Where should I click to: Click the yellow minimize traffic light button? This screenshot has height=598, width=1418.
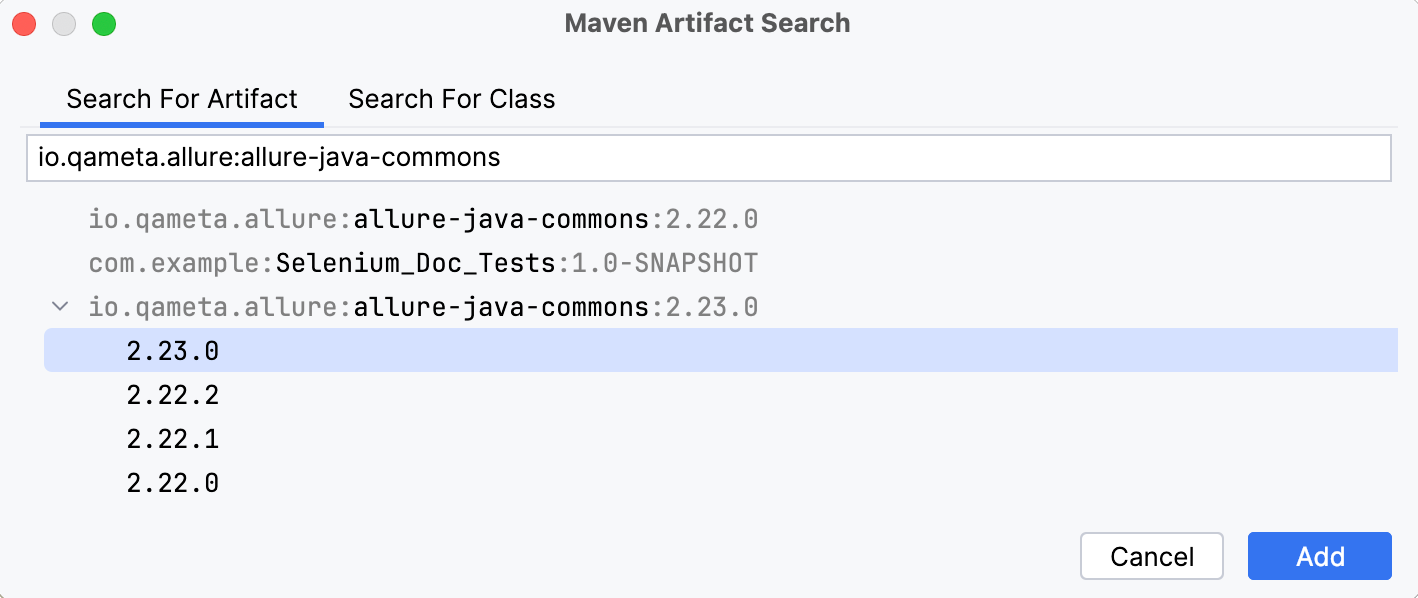pyautogui.click(x=64, y=23)
